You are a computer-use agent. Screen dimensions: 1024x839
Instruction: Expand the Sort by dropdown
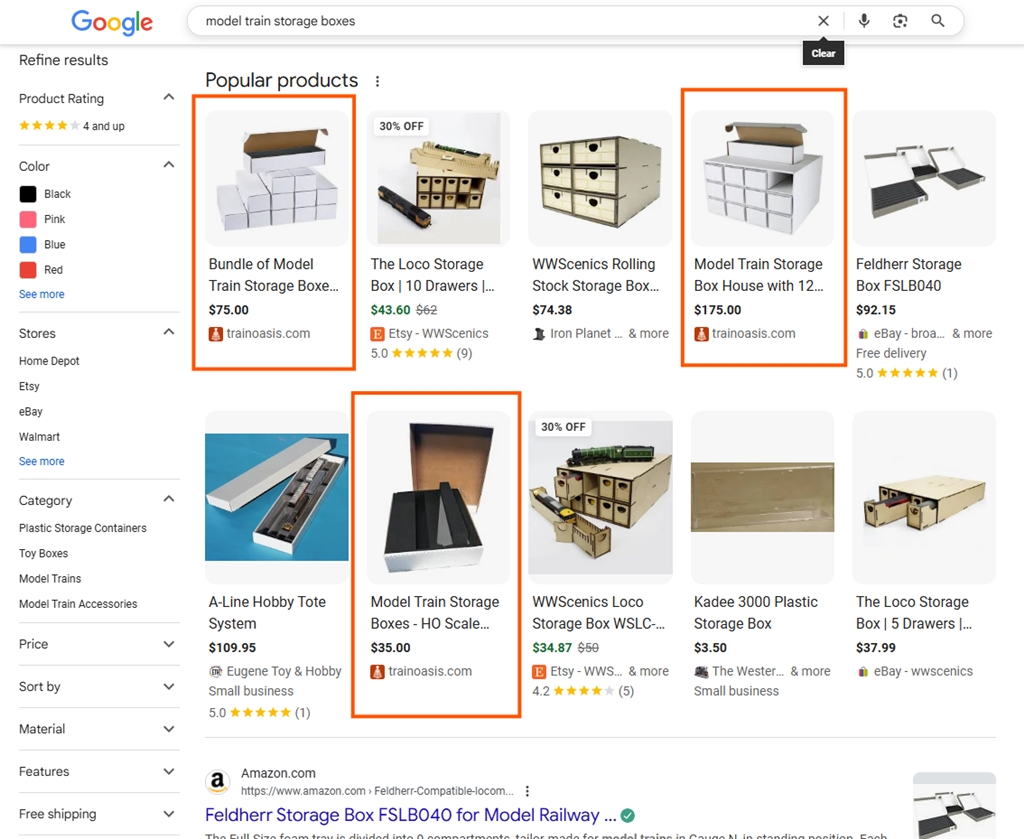[98, 687]
